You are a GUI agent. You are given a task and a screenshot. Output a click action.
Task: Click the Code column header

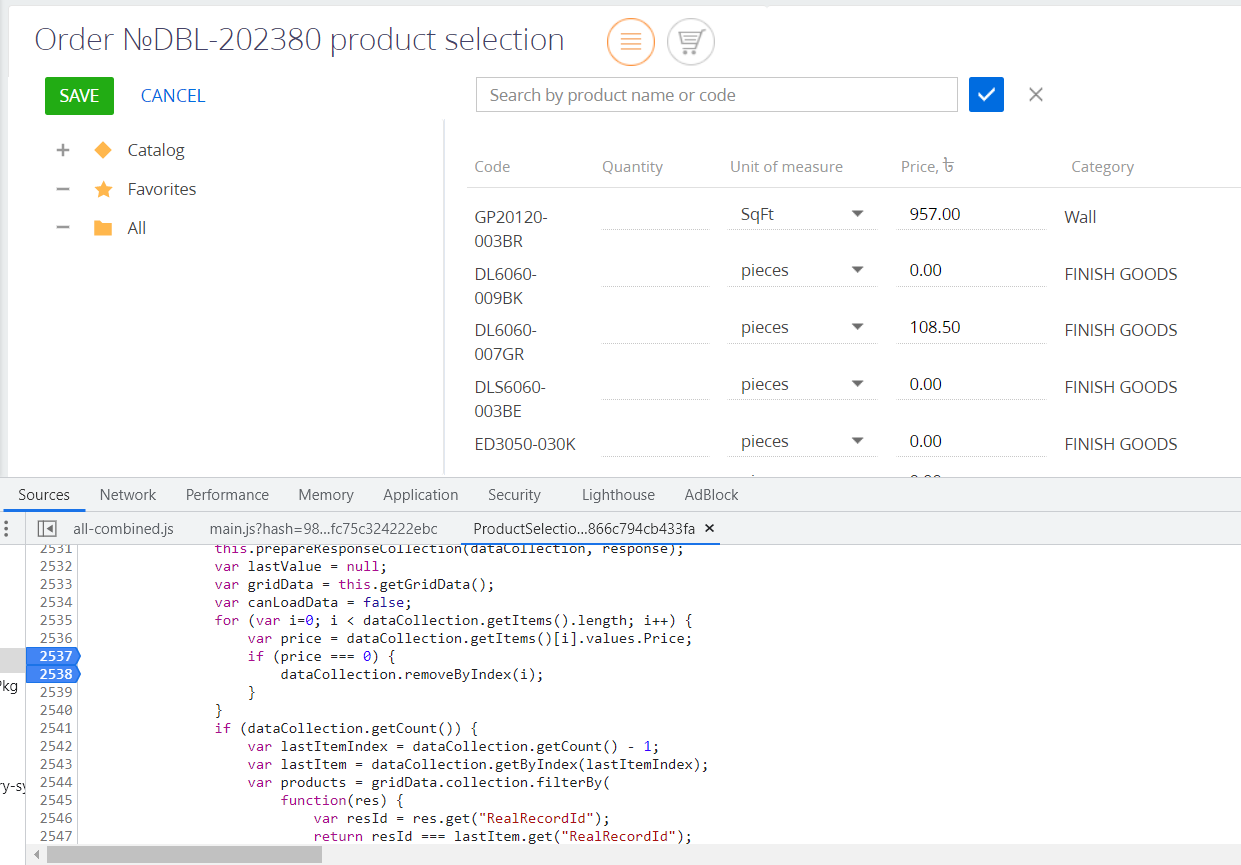click(x=492, y=167)
